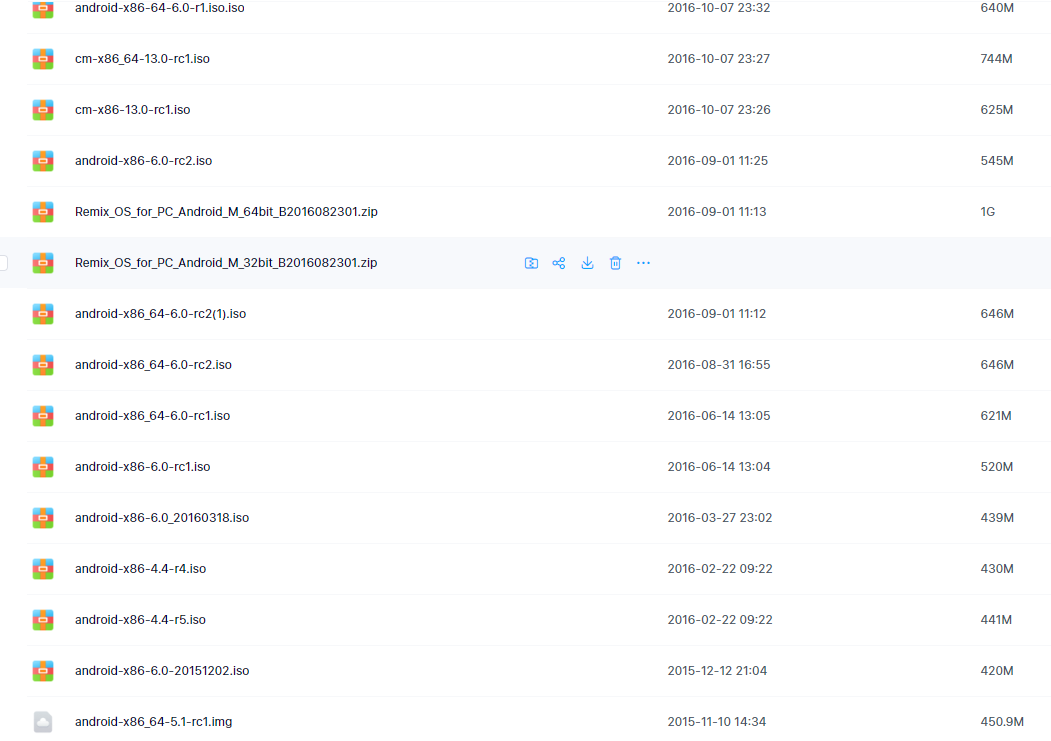
Task: Click archive icon of android-x86-6.0-rc2.iso
Action: point(43,161)
